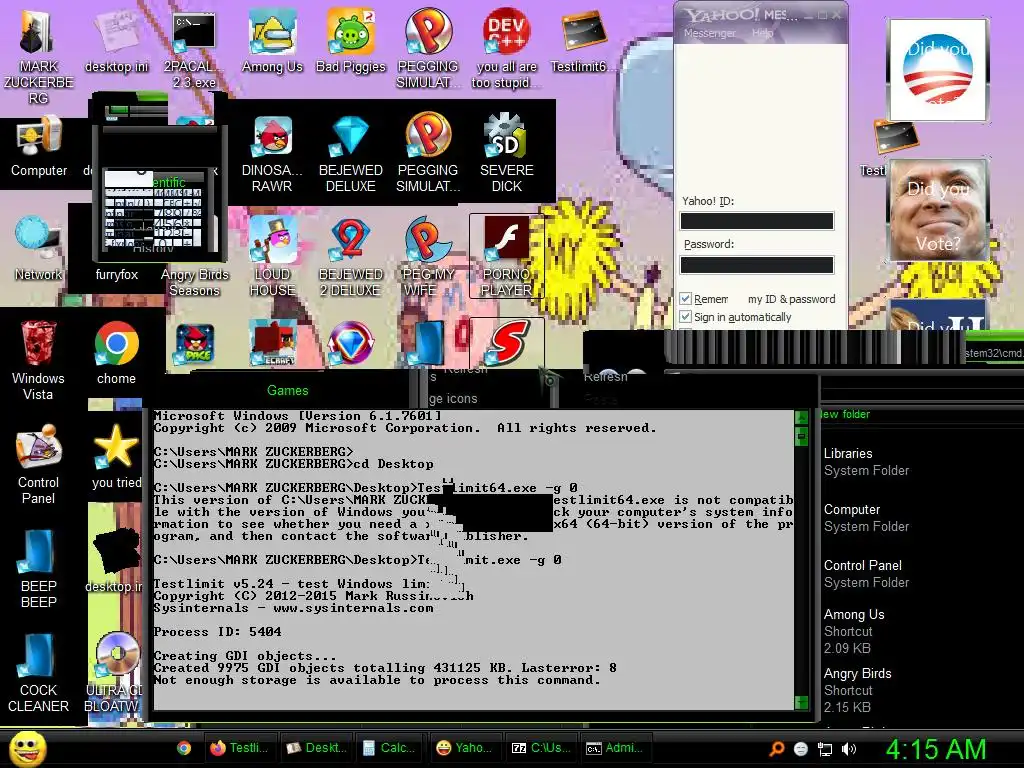Viewport: 1024px width, 768px height.
Task: Switch to the Yaho... taskbar button
Action: click(464, 748)
